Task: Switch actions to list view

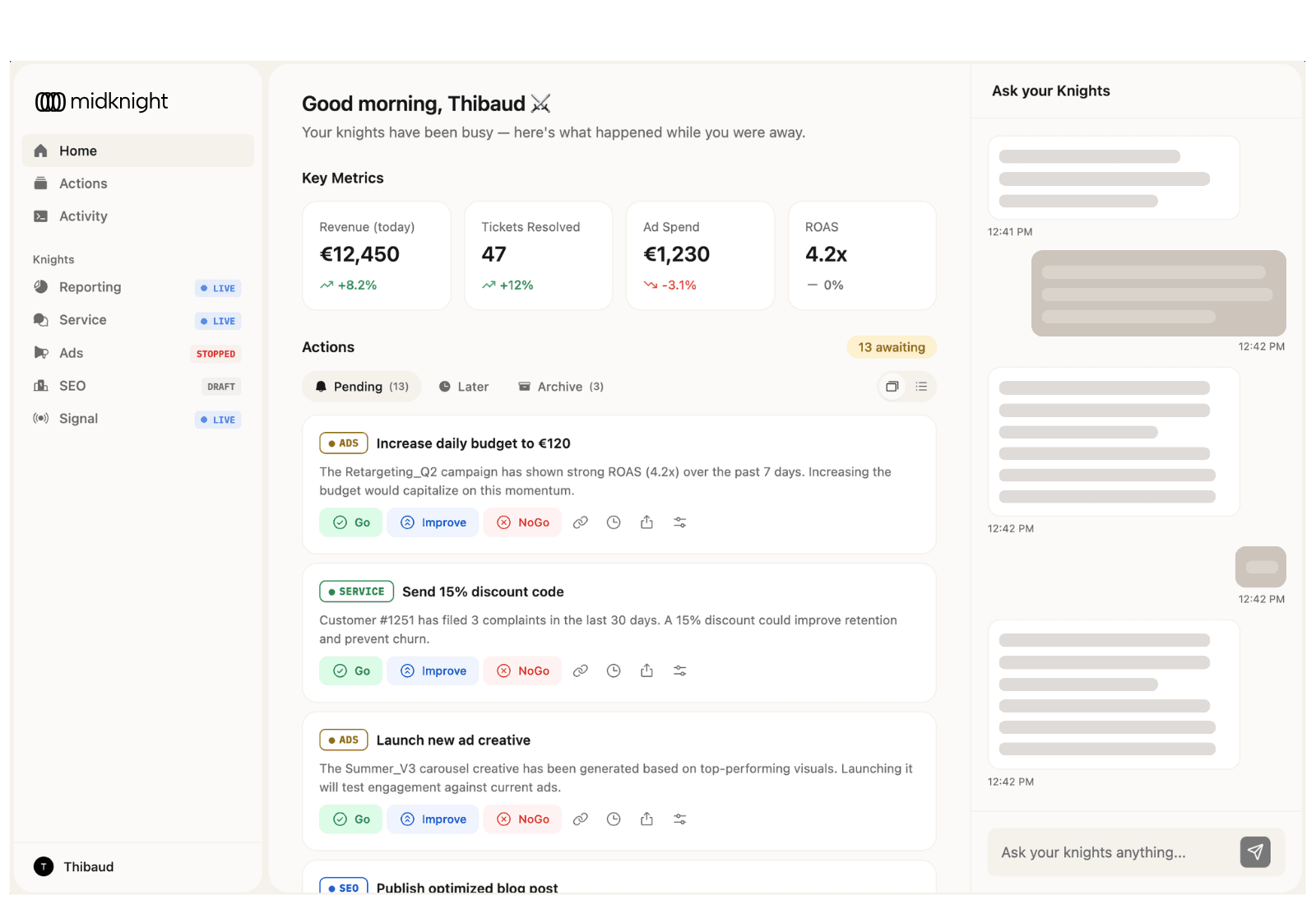Action: click(x=920, y=386)
